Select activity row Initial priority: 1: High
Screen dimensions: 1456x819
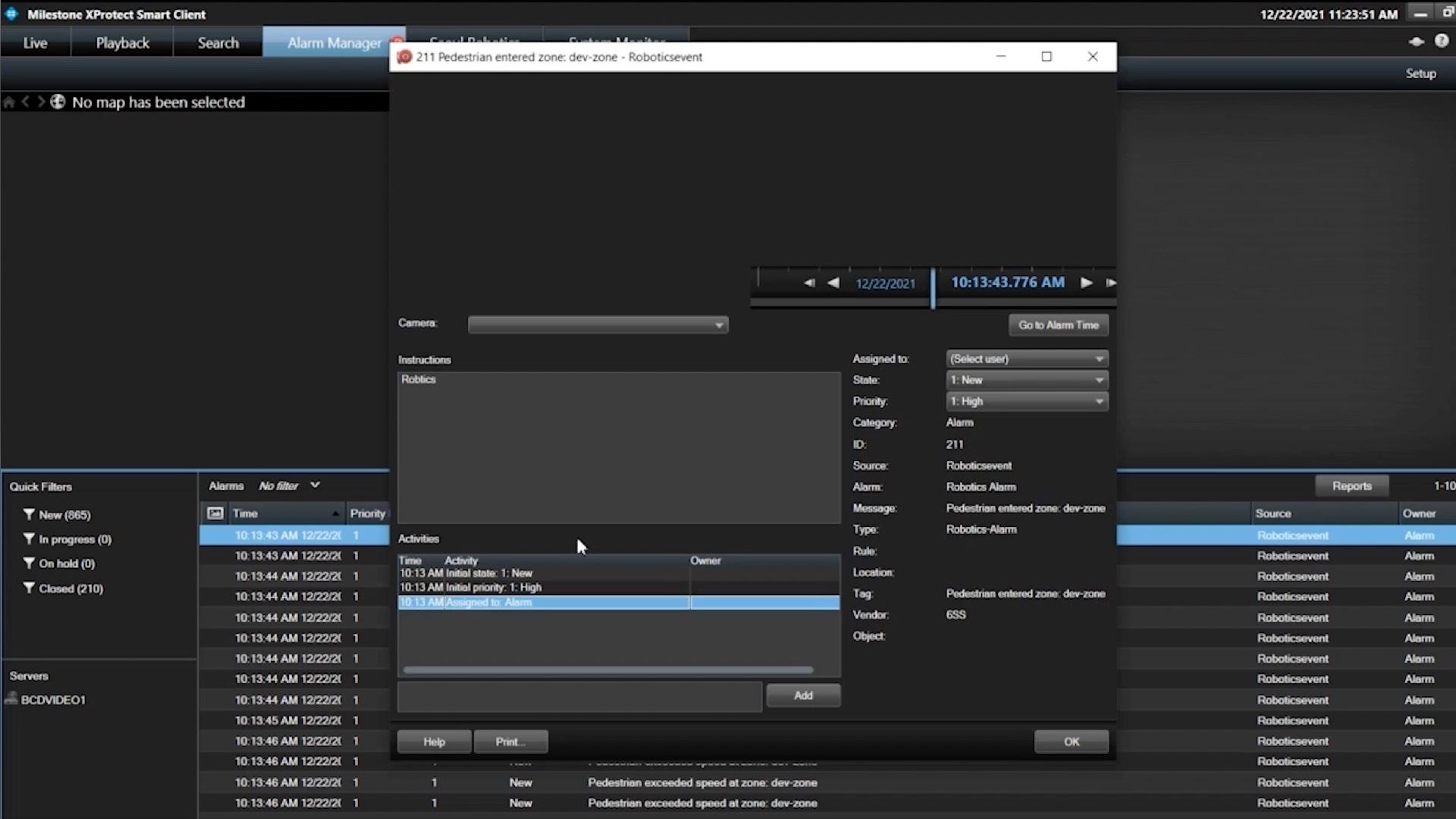[619, 588]
